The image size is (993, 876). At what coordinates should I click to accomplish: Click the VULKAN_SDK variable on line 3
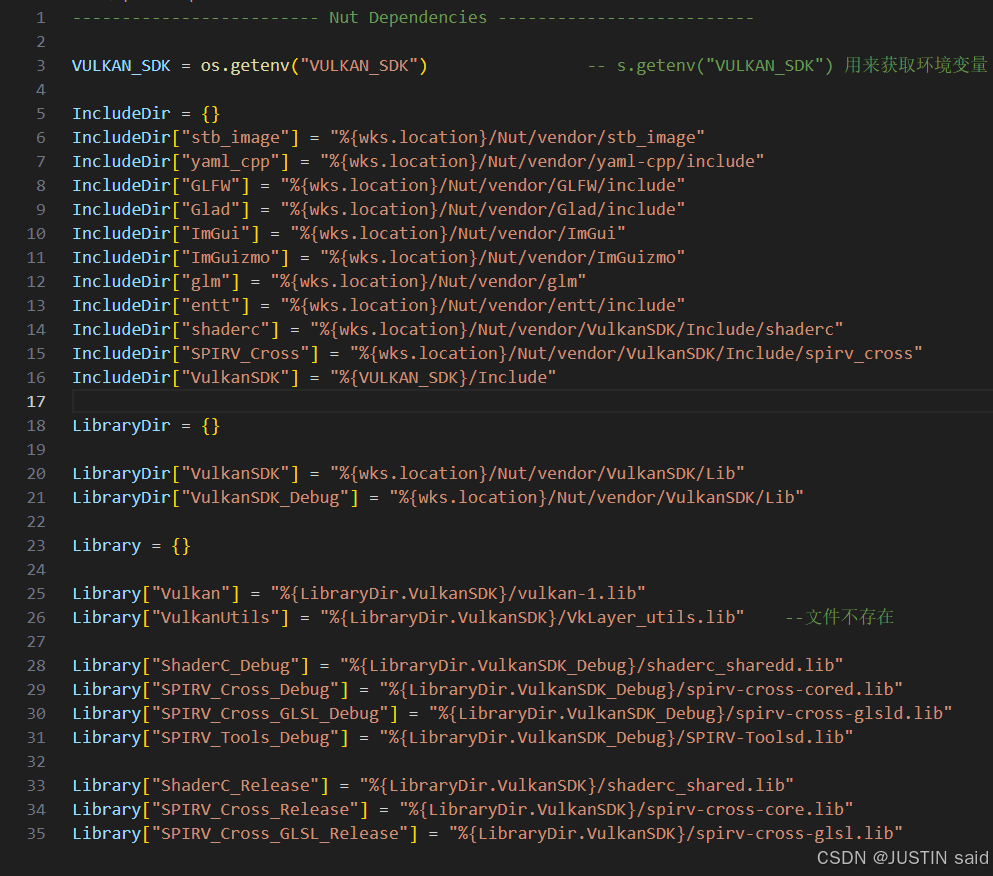[122, 65]
